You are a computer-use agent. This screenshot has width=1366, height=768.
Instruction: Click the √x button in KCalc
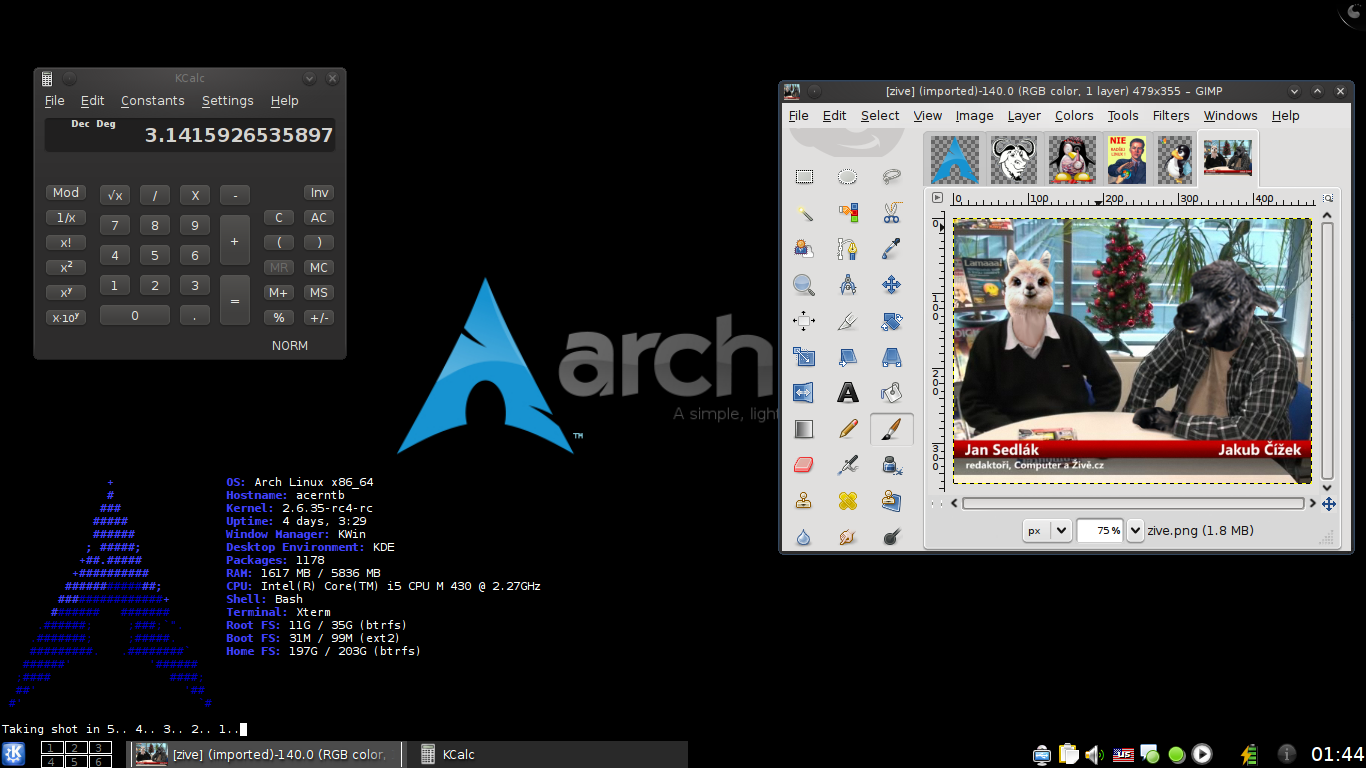pos(115,196)
